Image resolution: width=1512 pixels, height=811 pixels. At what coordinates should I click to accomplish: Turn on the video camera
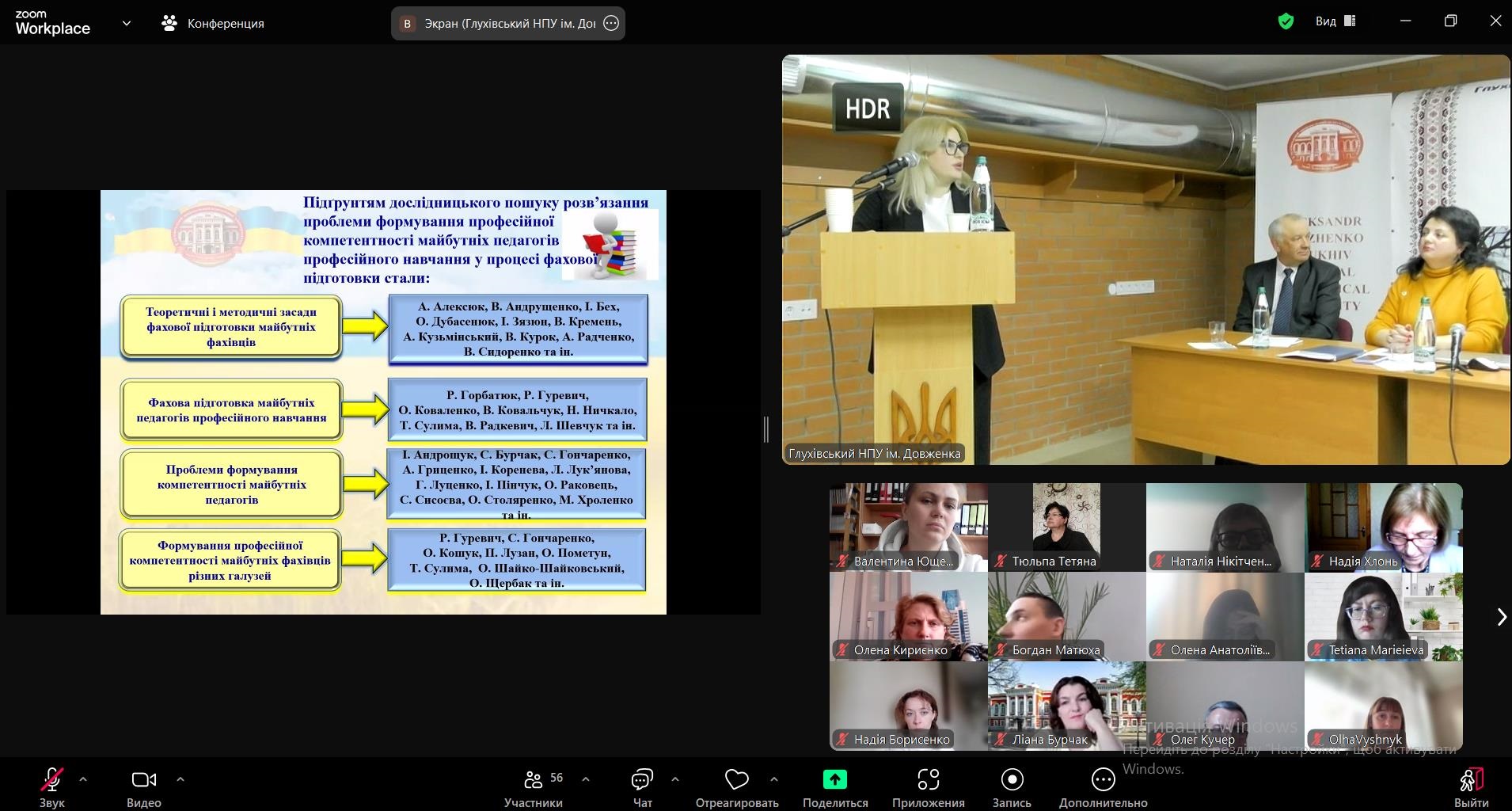click(x=143, y=780)
